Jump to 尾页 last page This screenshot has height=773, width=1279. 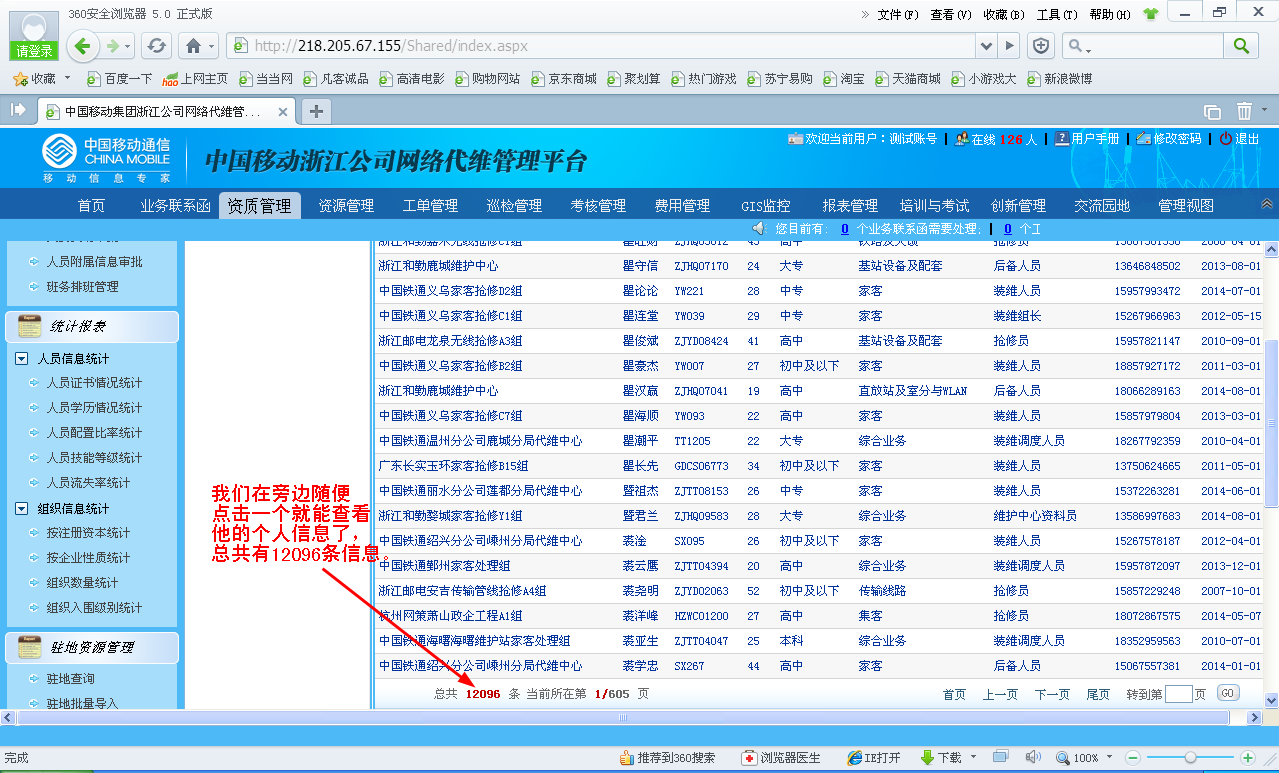[1098, 694]
